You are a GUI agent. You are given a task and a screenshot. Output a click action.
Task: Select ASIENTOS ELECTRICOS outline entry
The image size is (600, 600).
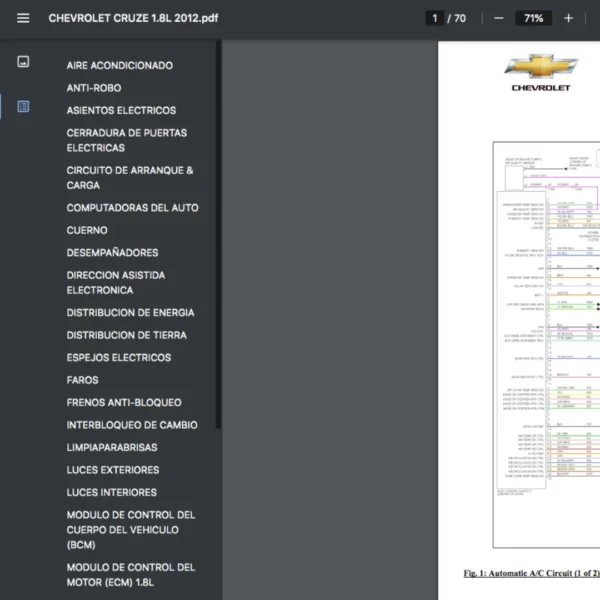121,111
